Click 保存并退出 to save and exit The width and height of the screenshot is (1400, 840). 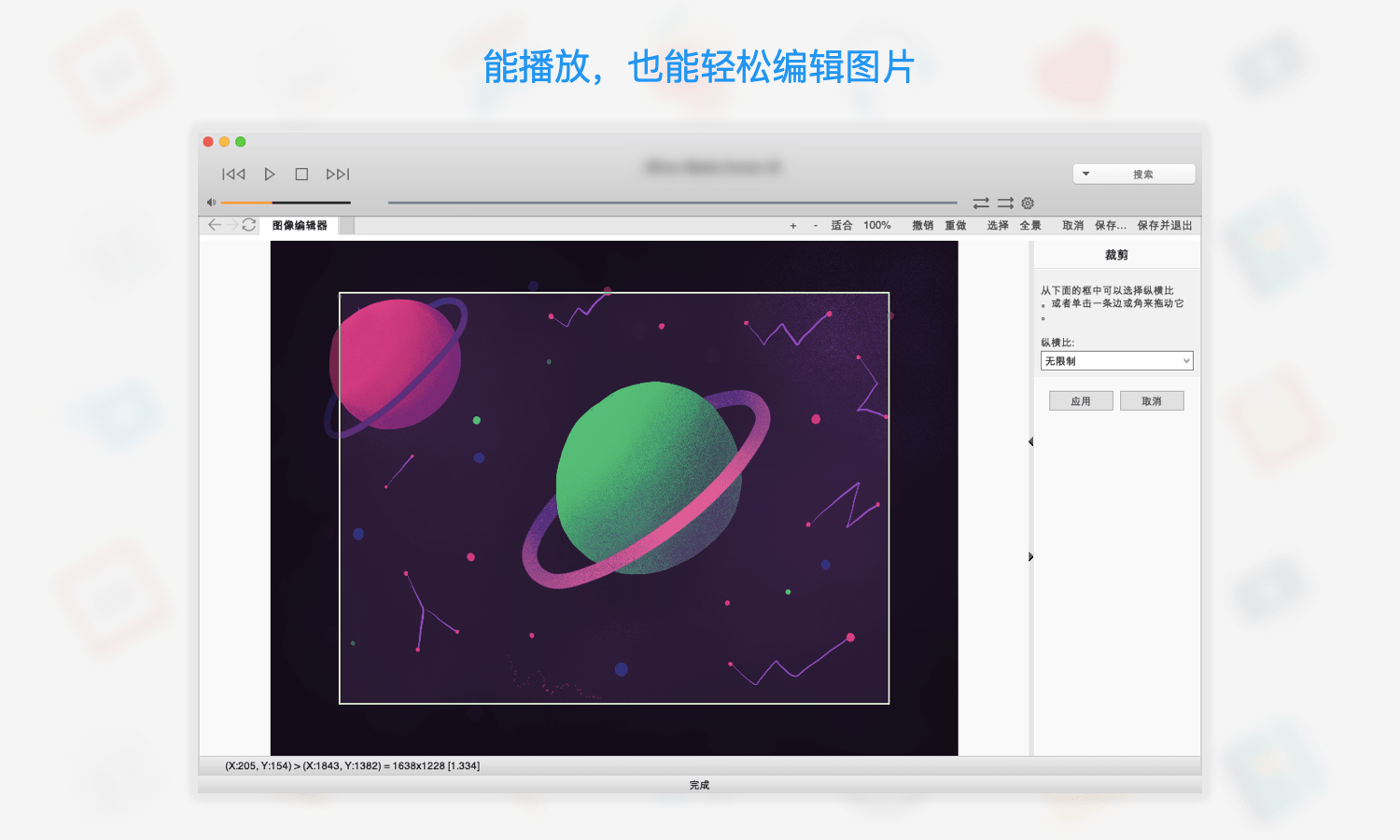(1163, 225)
